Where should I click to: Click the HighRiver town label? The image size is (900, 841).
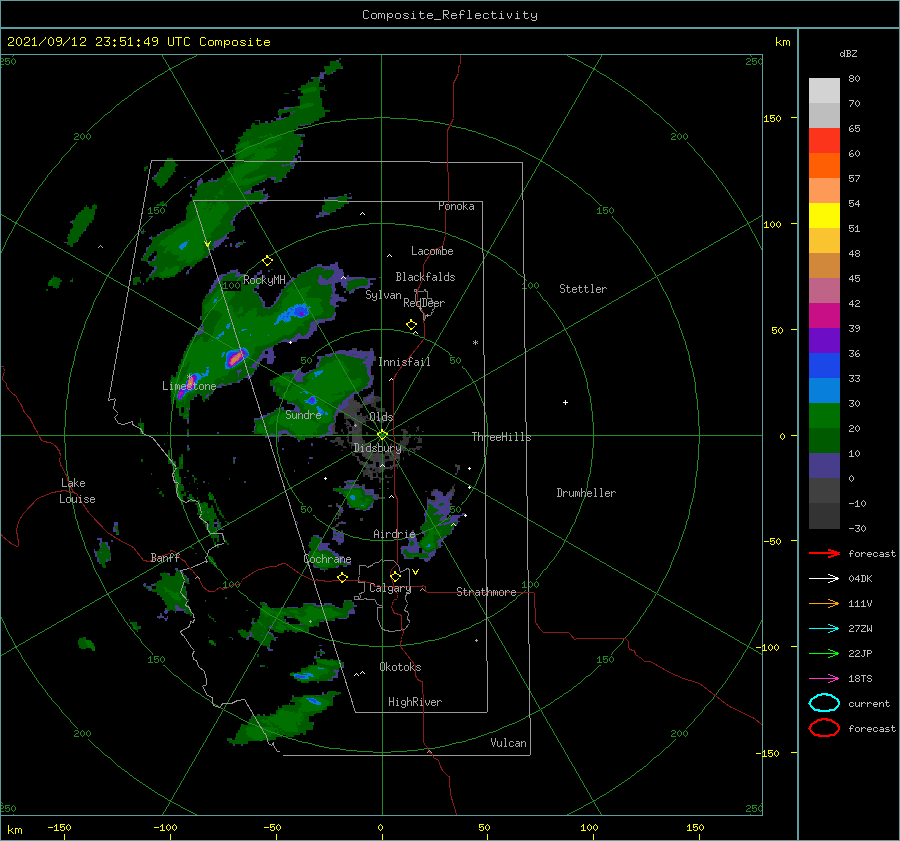[x=415, y=702]
